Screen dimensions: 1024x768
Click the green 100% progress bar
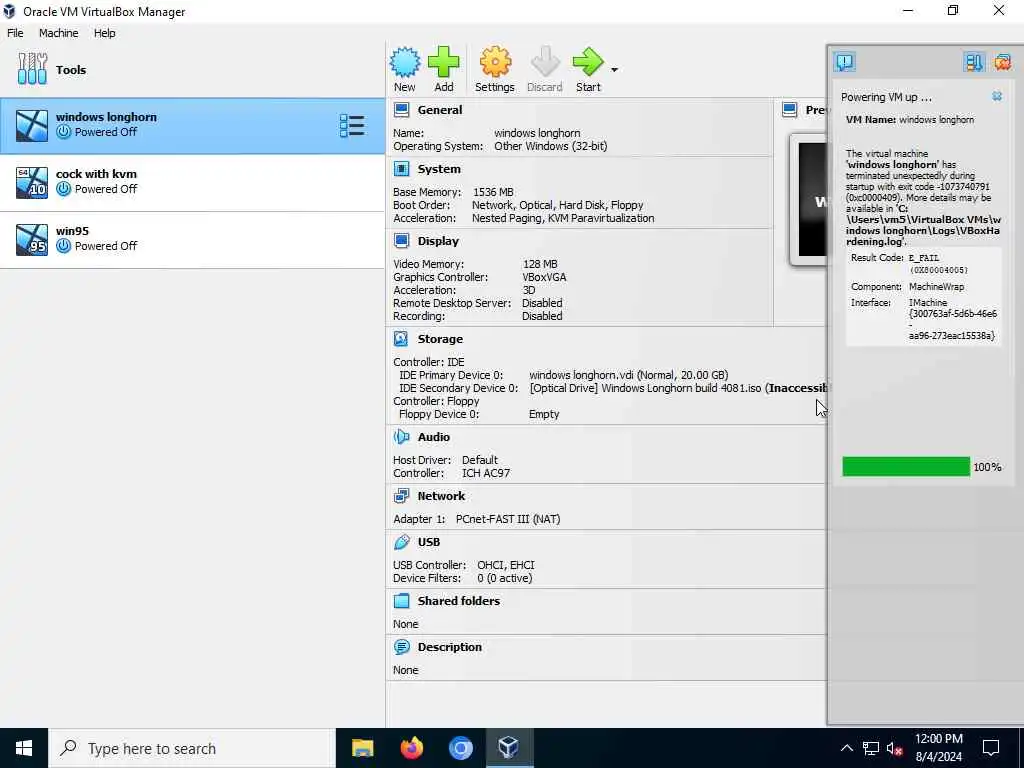pyautogui.click(x=906, y=467)
